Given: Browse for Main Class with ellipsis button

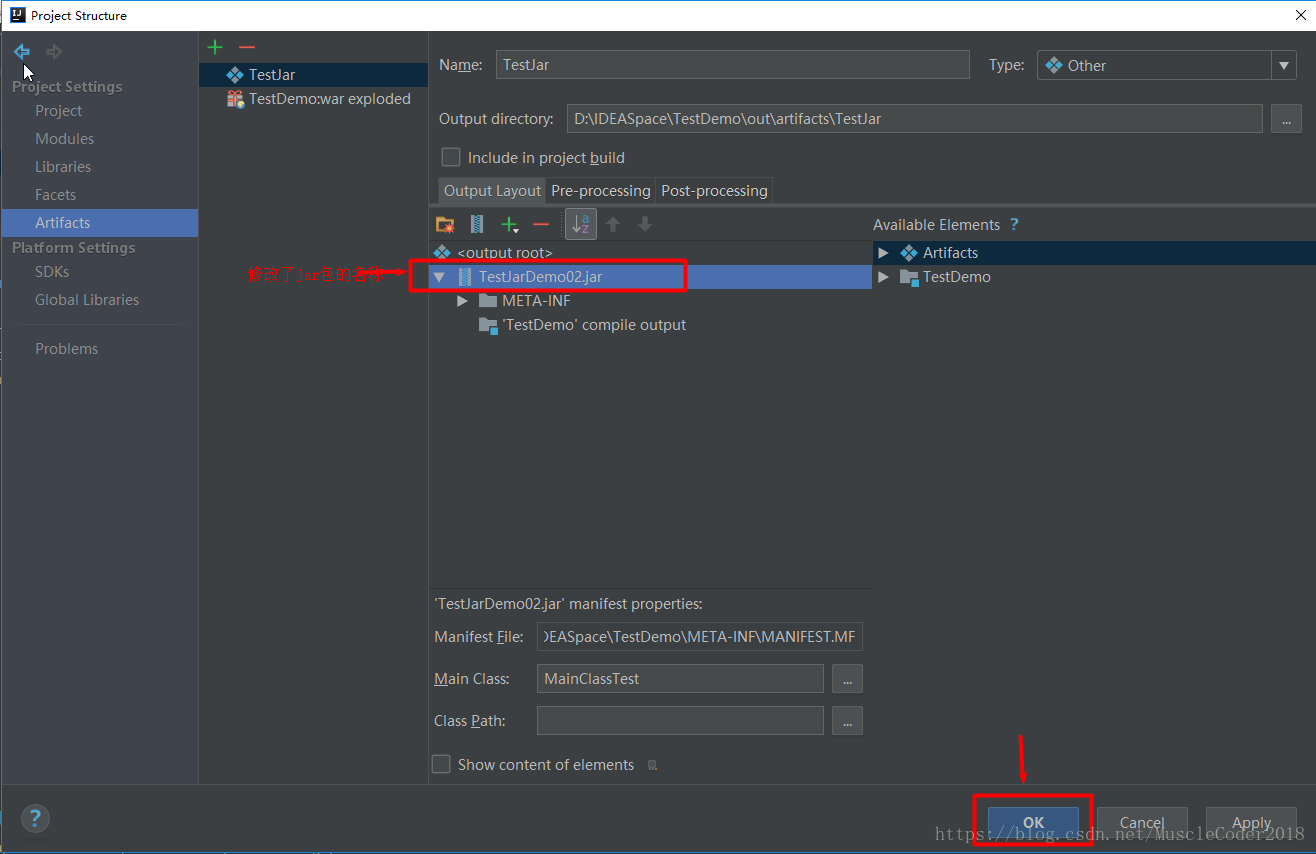Looking at the screenshot, I should coord(847,679).
